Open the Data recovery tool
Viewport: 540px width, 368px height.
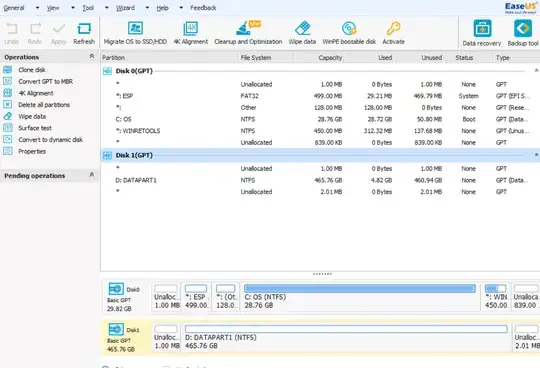point(482,33)
